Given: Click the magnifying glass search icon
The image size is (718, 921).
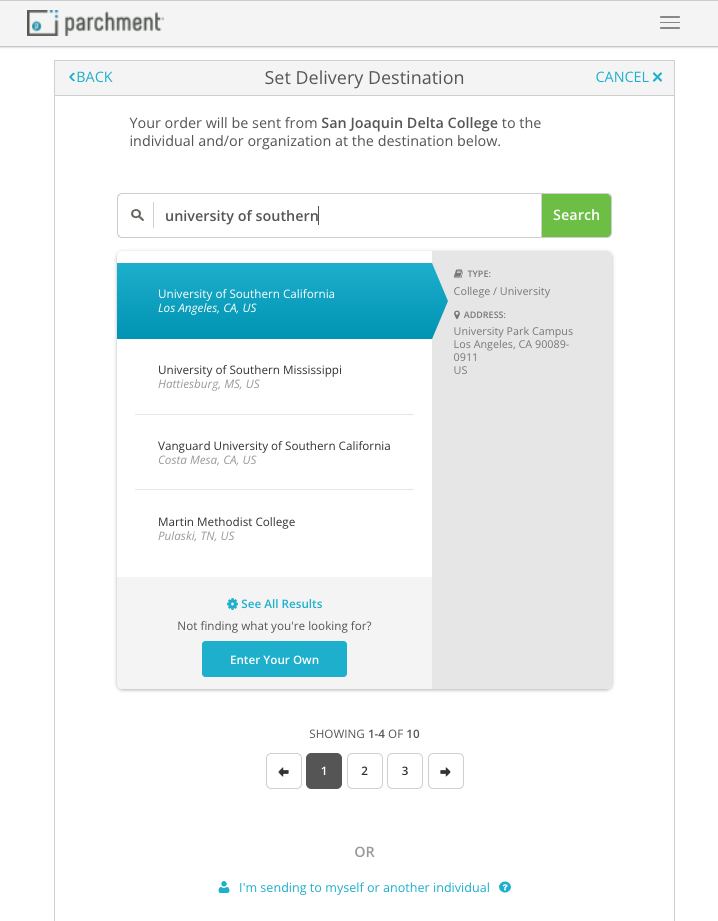Looking at the screenshot, I should click(137, 214).
